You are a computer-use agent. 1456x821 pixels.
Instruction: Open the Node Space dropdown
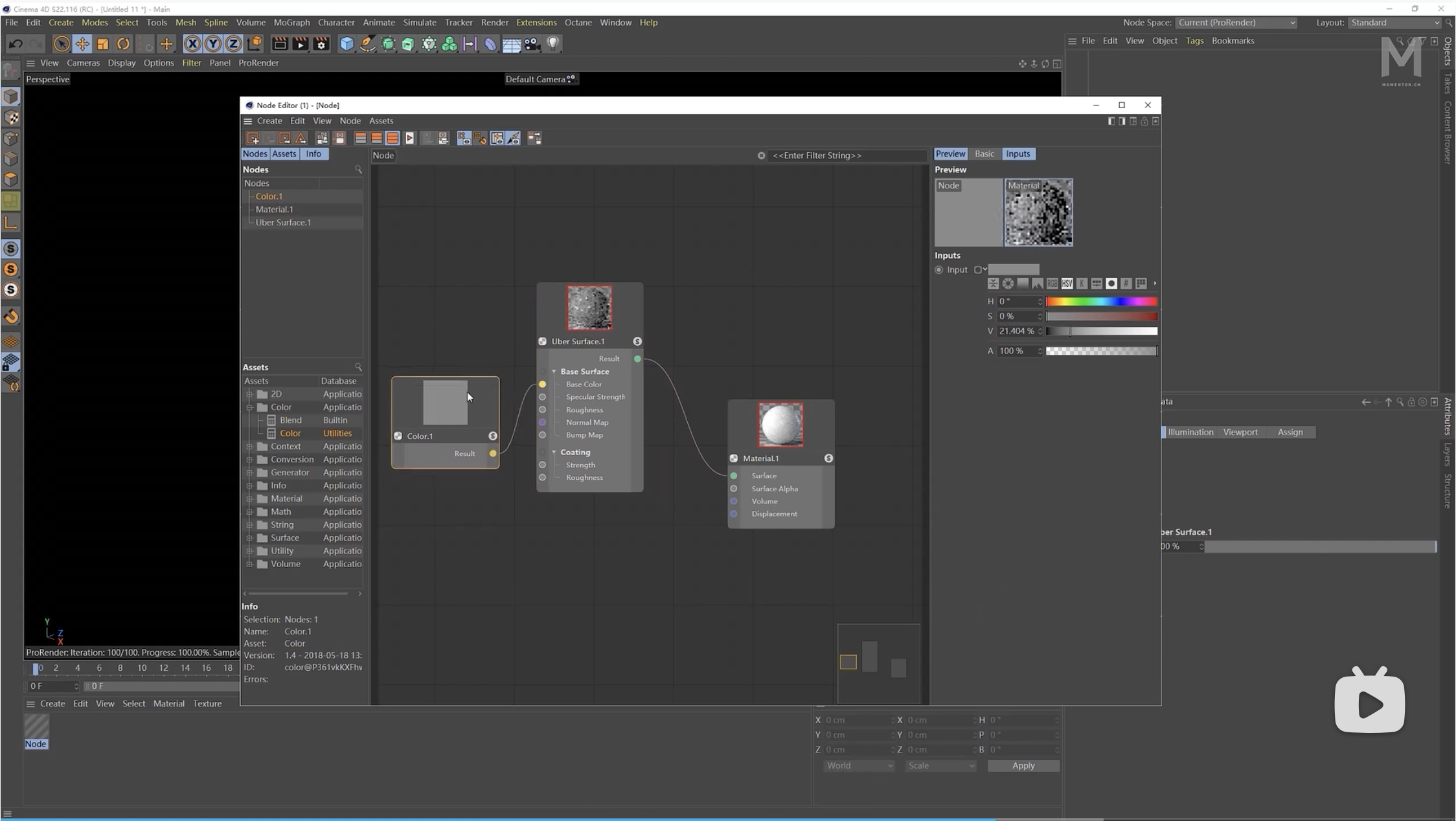pos(1236,23)
